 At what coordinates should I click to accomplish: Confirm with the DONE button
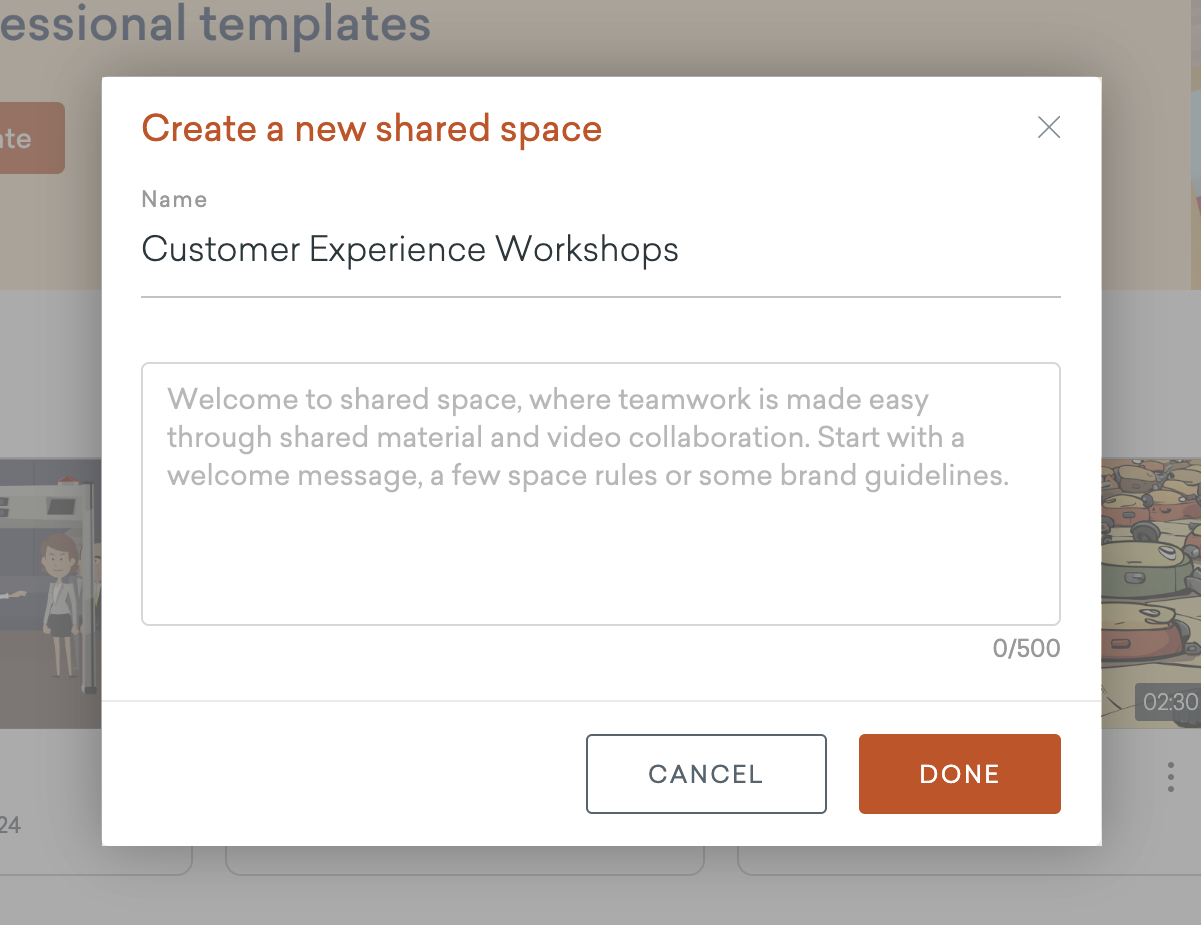(x=959, y=774)
